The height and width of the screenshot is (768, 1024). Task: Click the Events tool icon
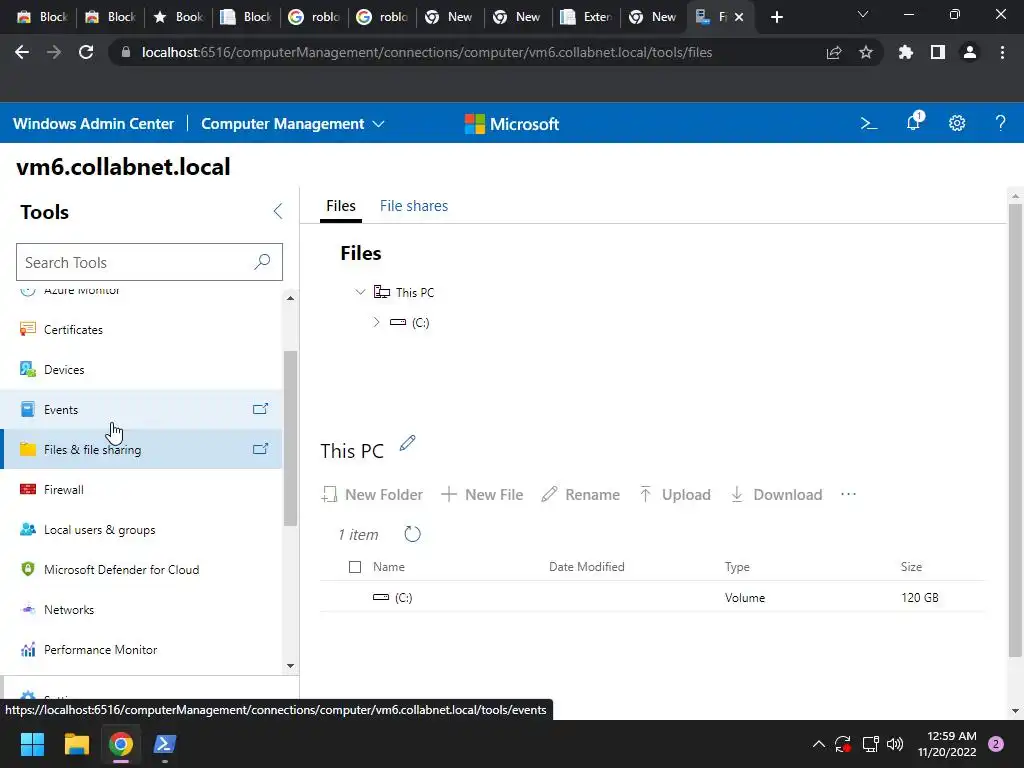(x=27, y=409)
